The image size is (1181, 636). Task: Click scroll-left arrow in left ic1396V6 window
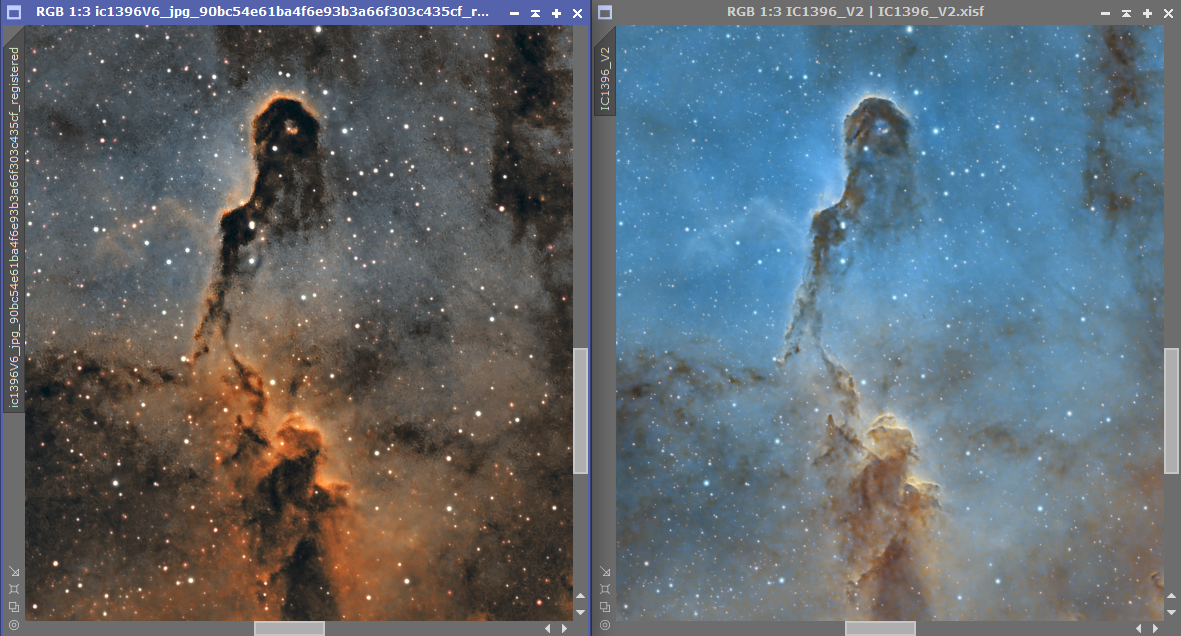(548, 628)
